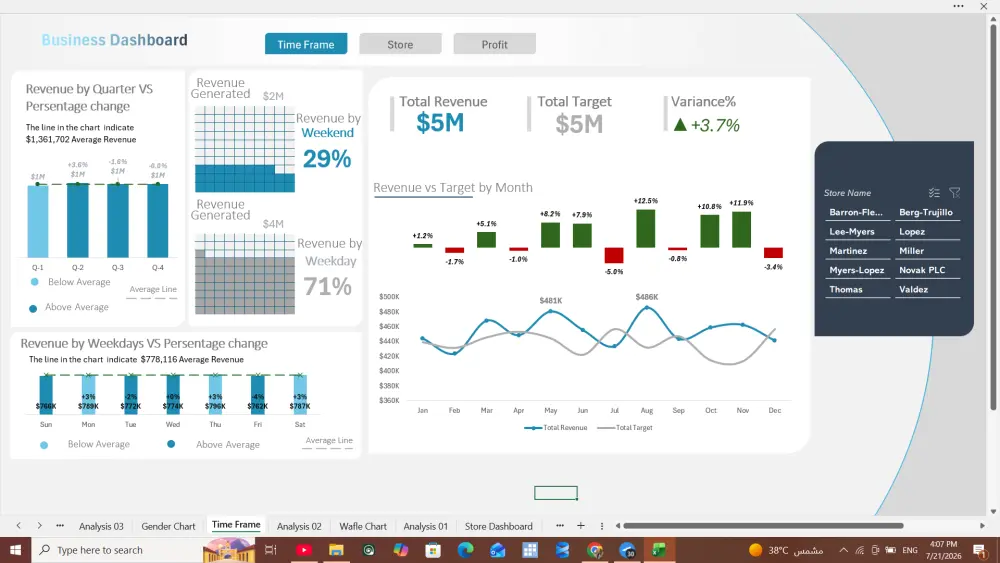Open the Copilot taskbar icon
This screenshot has width=1000, height=563.
pos(401,550)
